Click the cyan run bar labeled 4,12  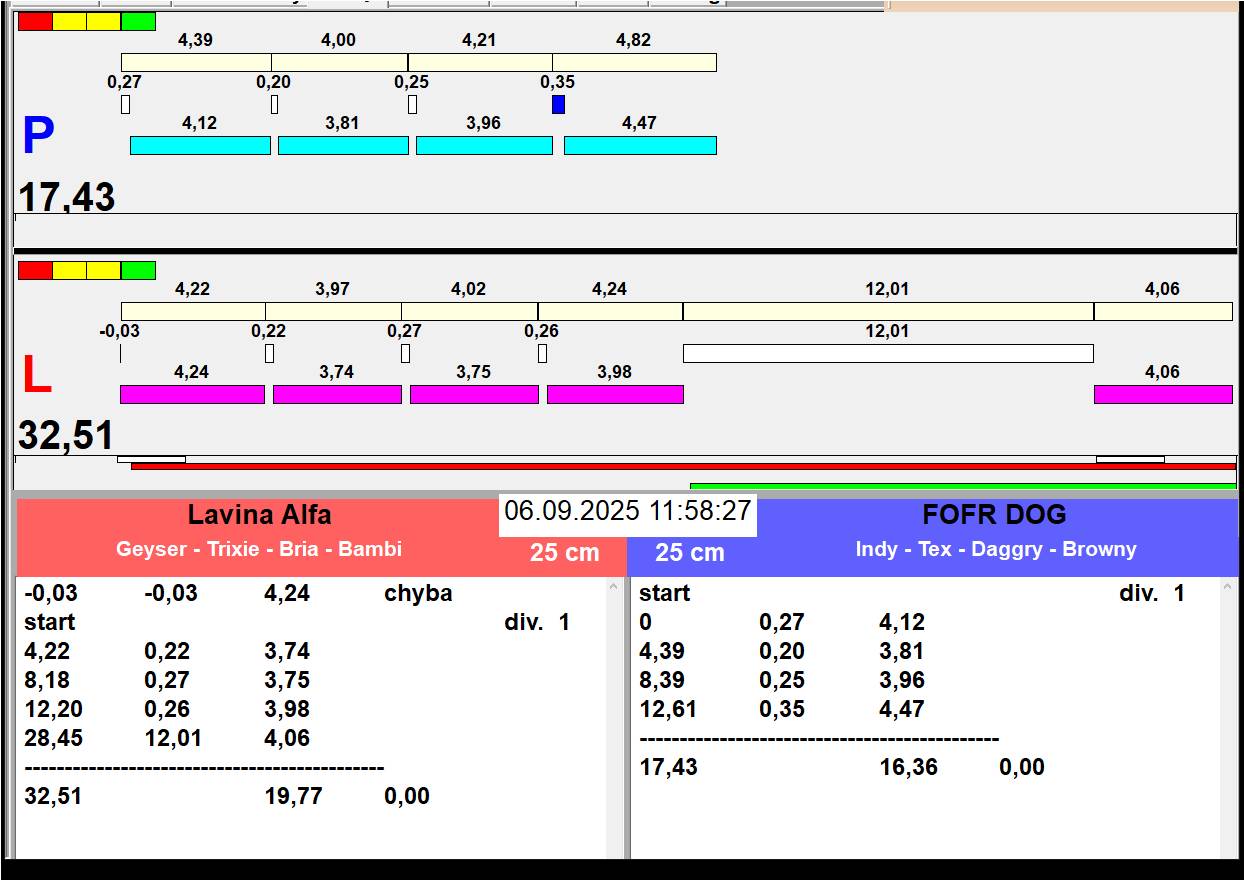200,145
